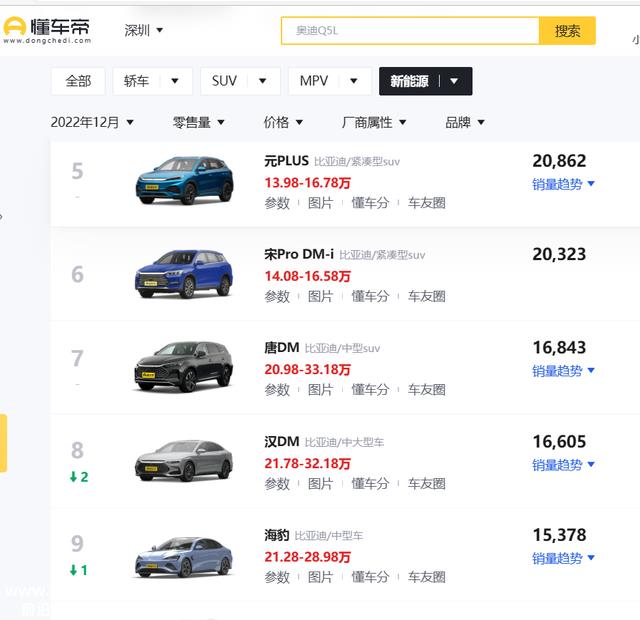This screenshot has height=620, width=640.
Task: View 懂车分 for 海豹
Action: pos(370,577)
